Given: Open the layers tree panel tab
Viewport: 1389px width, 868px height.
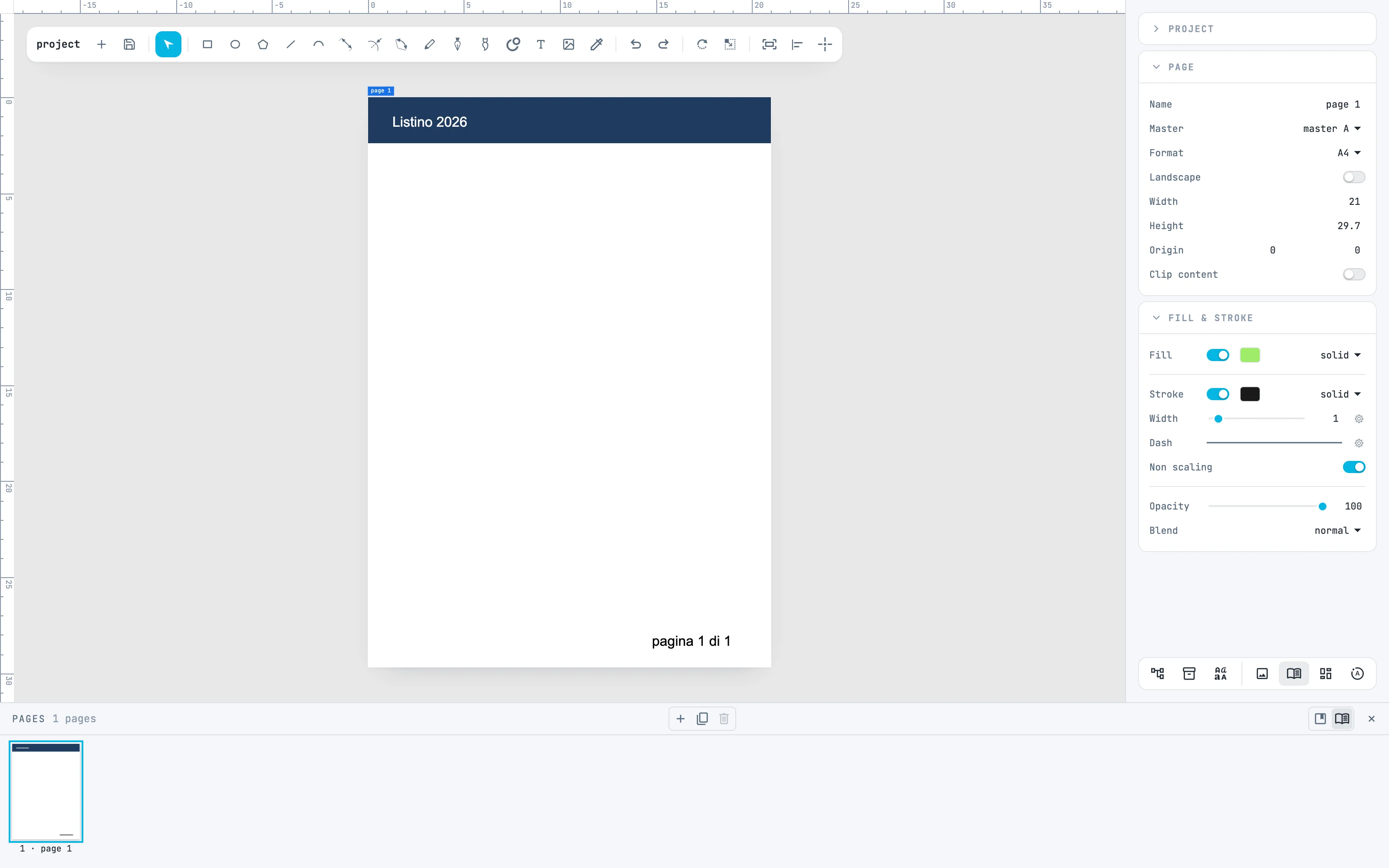Looking at the screenshot, I should (x=1158, y=674).
